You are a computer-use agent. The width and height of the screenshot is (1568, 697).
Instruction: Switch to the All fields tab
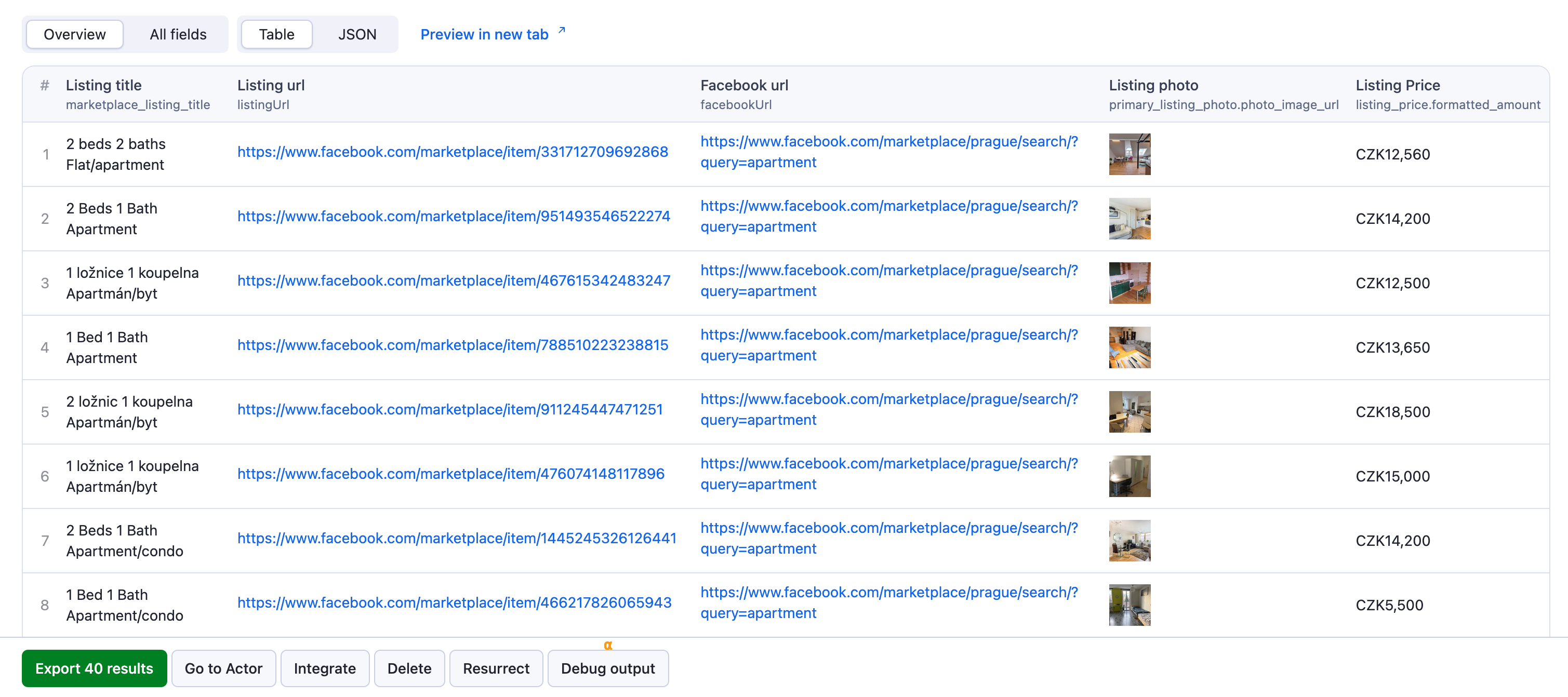point(178,34)
